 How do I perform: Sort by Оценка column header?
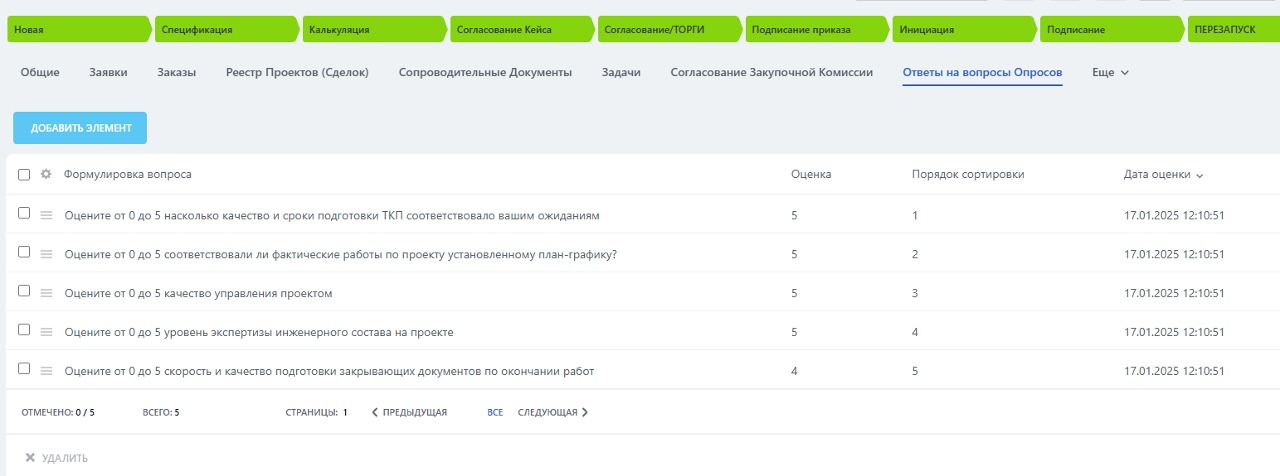click(811, 174)
